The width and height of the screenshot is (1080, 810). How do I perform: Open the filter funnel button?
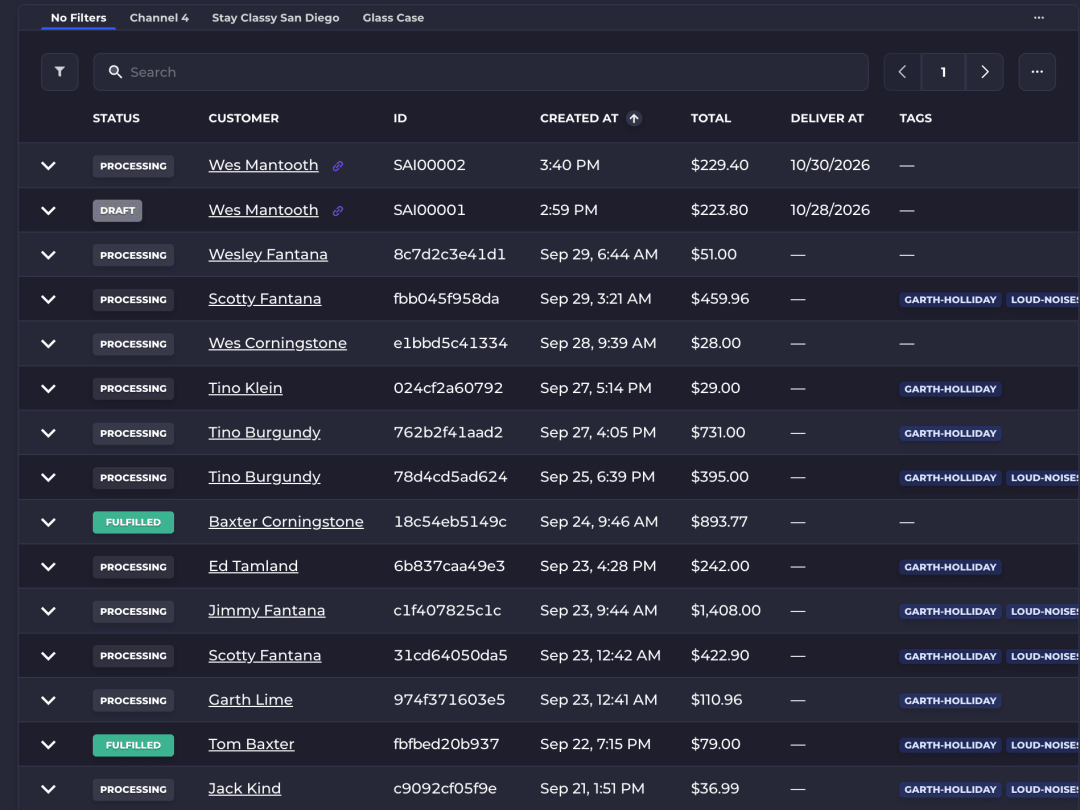pos(60,72)
